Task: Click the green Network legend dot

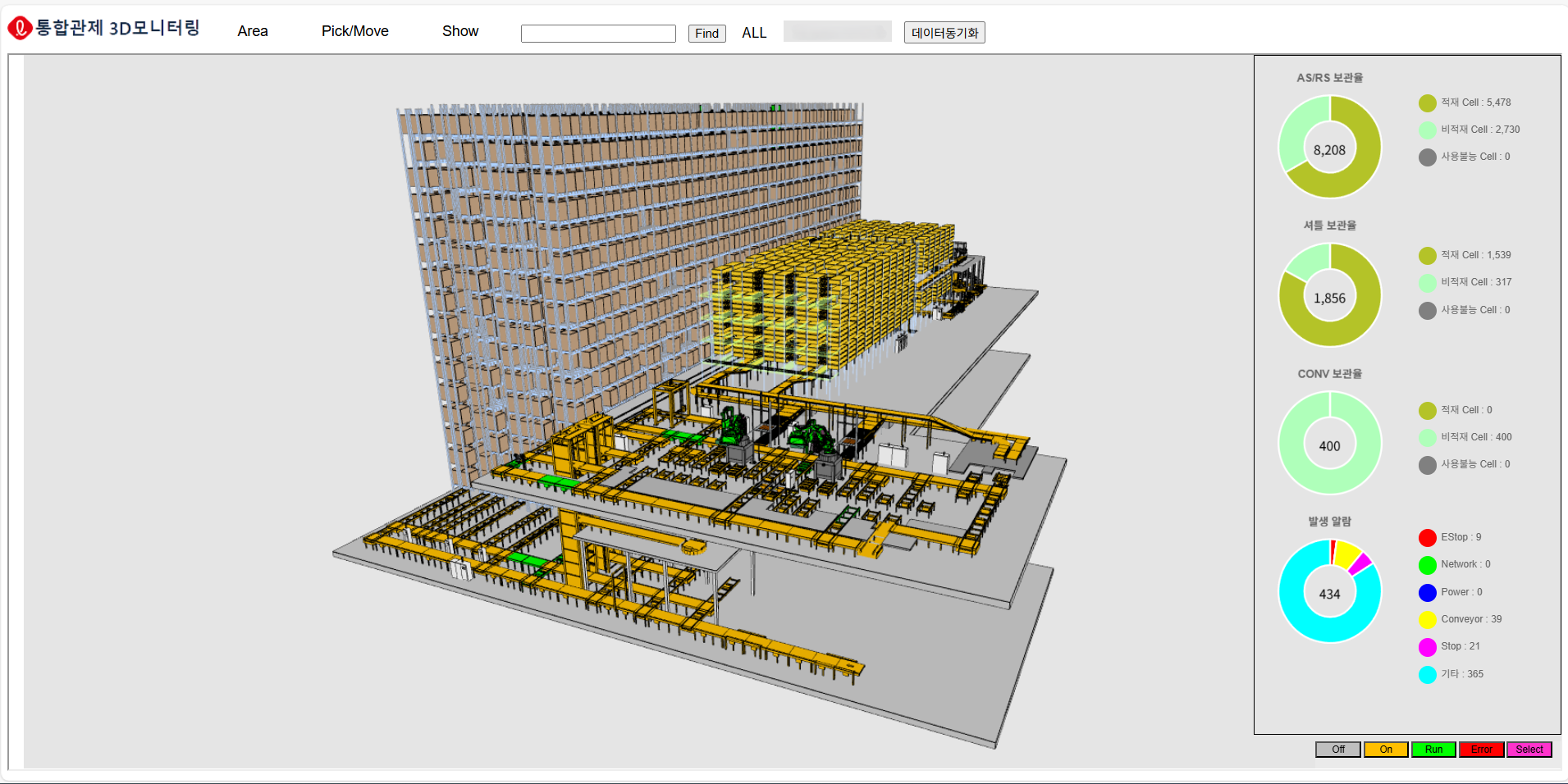Action: coord(1428,565)
